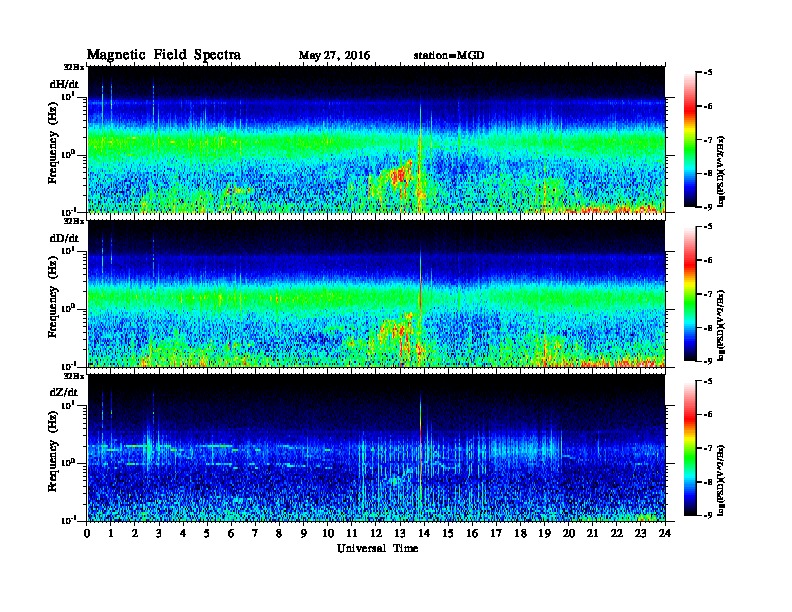Click the "Magnetic Field Spectra" title
This screenshot has width=792, height=612.
click(x=164, y=55)
